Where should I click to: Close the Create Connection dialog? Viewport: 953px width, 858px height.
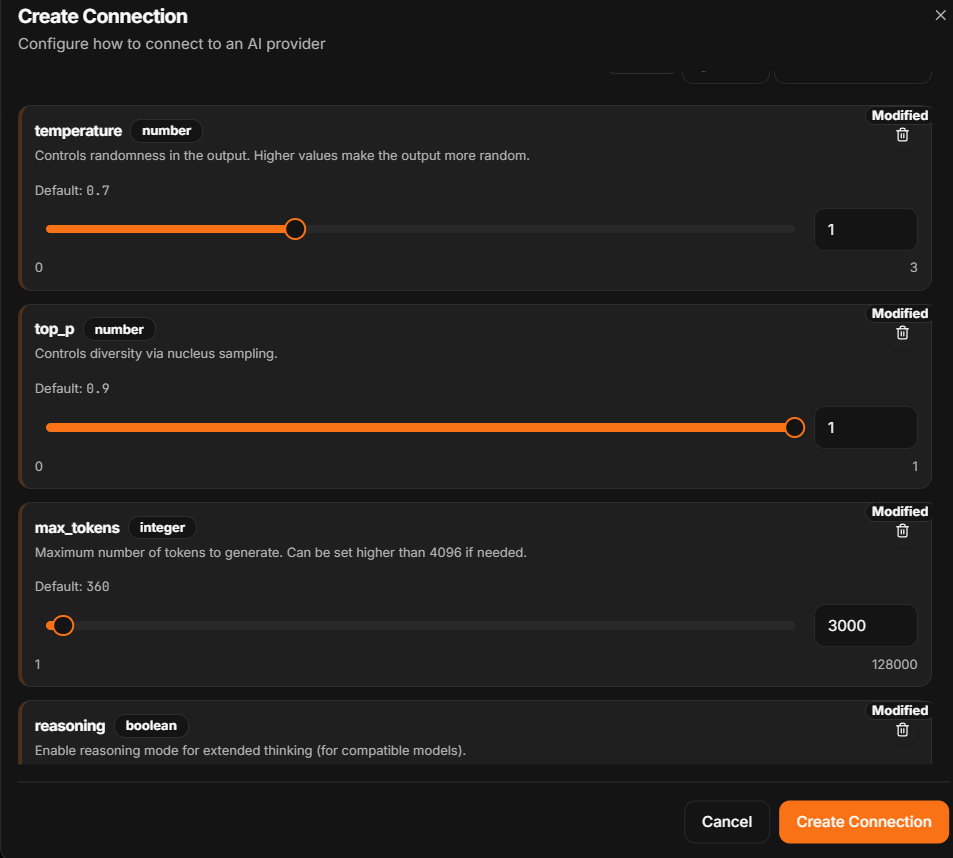940,15
